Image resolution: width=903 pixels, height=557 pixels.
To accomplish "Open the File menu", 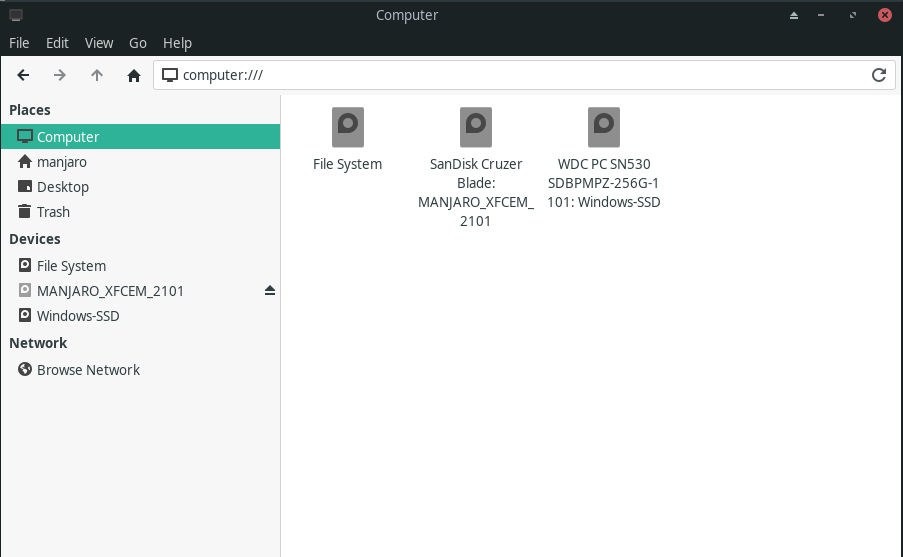I will (x=19, y=43).
